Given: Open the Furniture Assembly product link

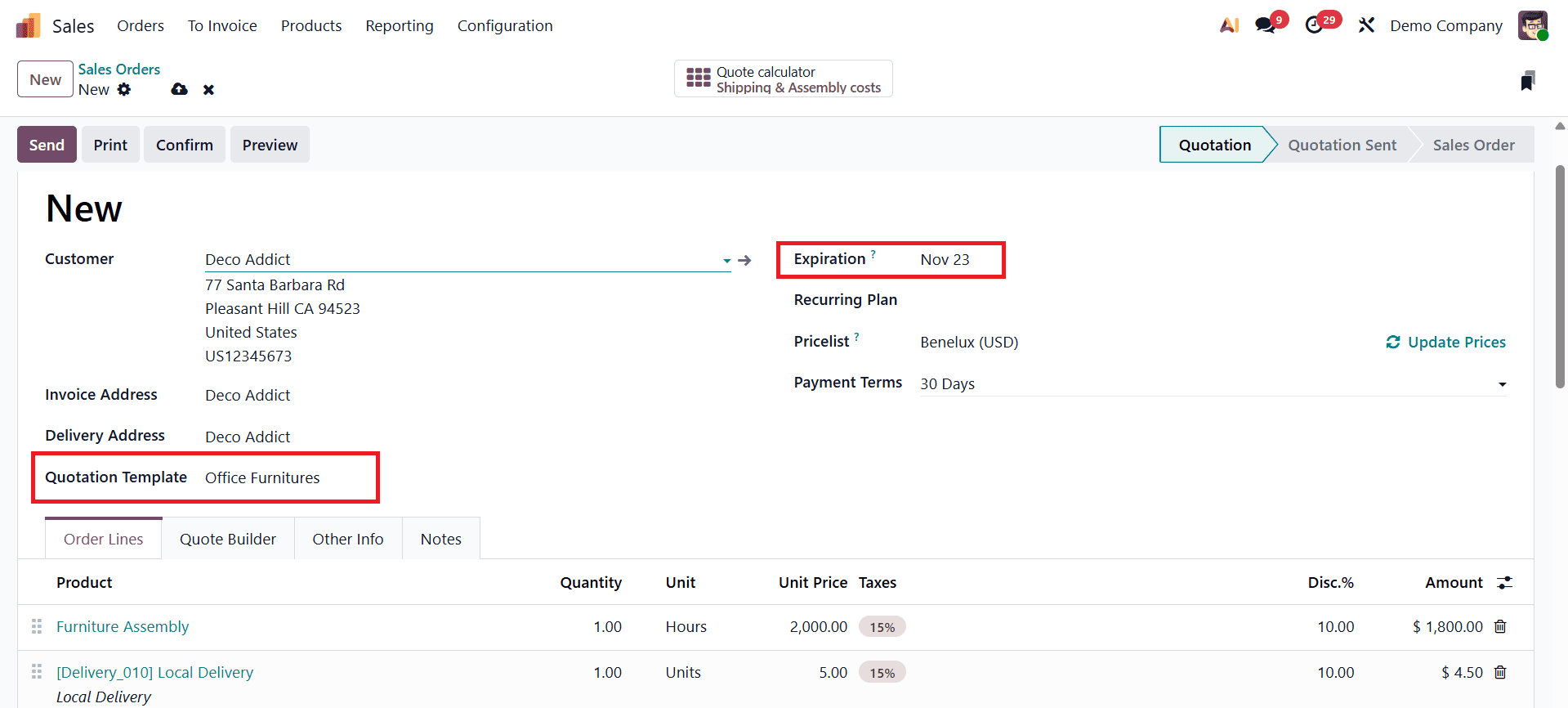Looking at the screenshot, I should tap(123, 626).
